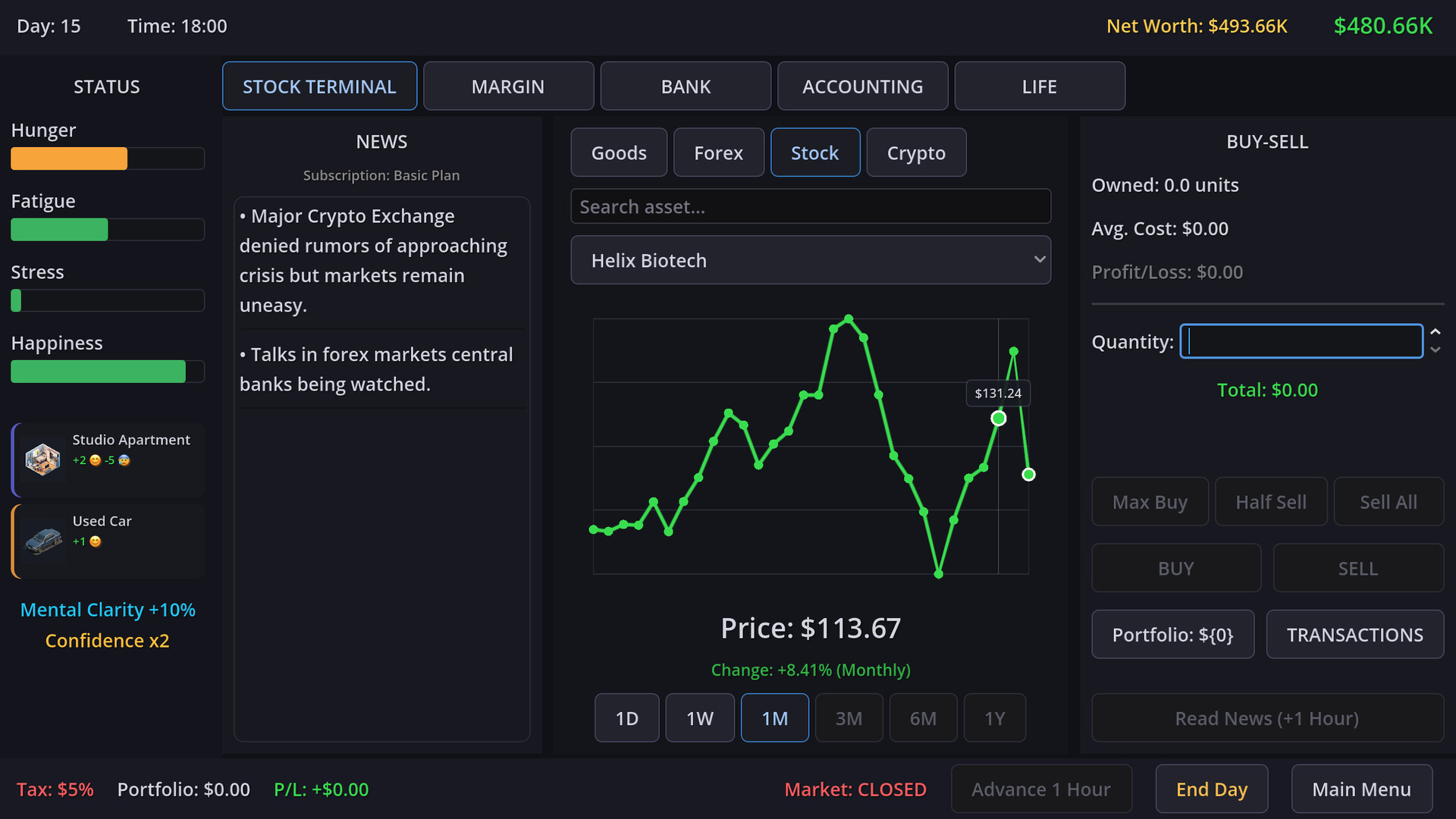Click the Used Car thumbnail icon
Viewport: 1456px width, 819px height.
(x=44, y=541)
